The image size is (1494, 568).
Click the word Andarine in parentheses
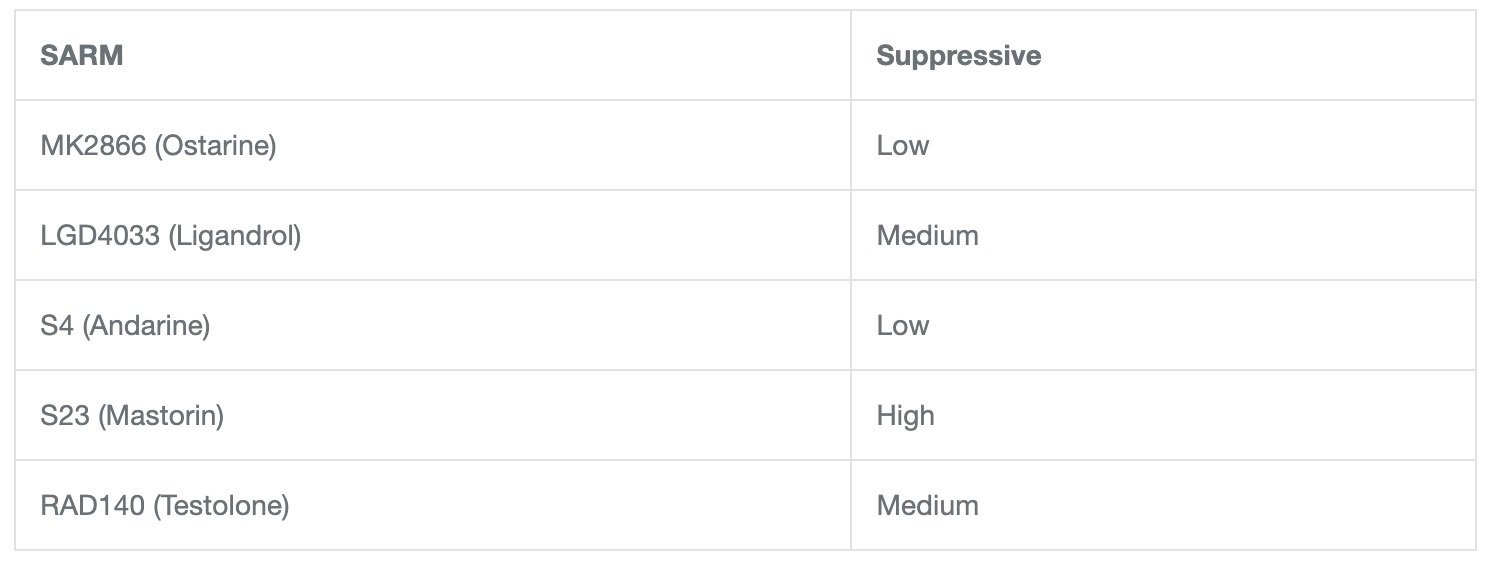point(146,326)
